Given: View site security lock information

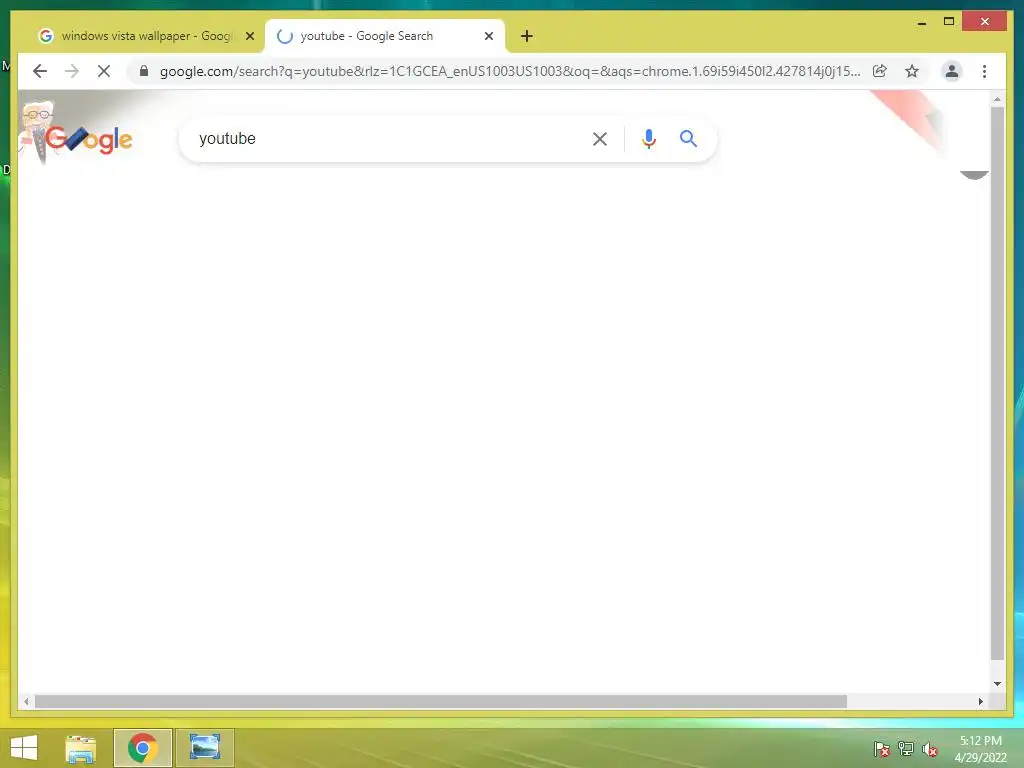Looking at the screenshot, I should point(144,71).
